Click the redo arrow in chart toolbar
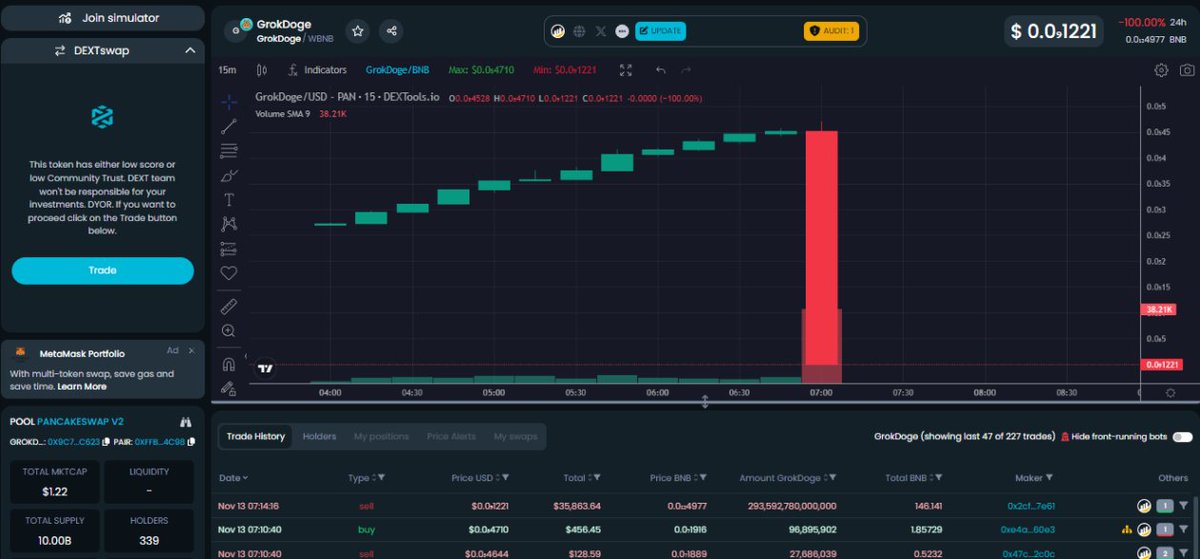The image size is (1200, 559). click(686, 70)
